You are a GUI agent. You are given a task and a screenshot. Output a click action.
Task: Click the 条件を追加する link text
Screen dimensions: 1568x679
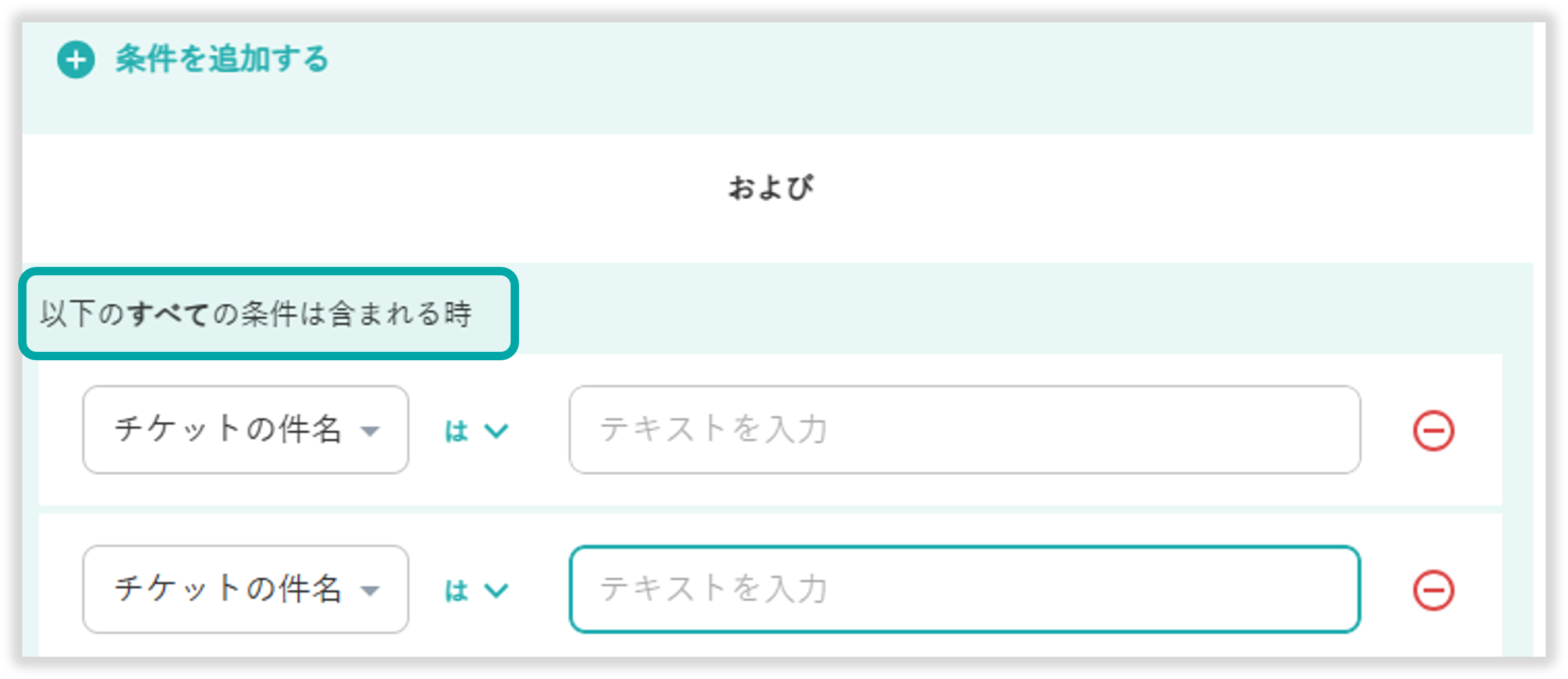[x=222, y=60]
